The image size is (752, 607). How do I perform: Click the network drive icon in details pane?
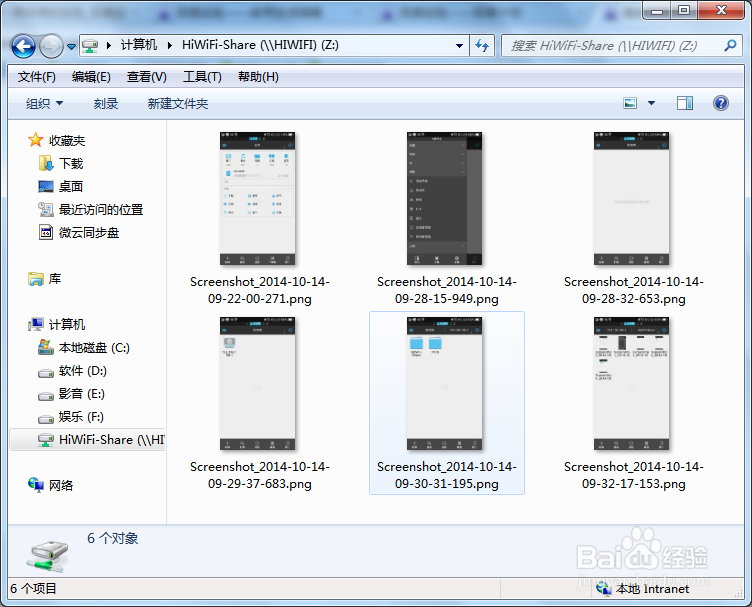(47, 556)
